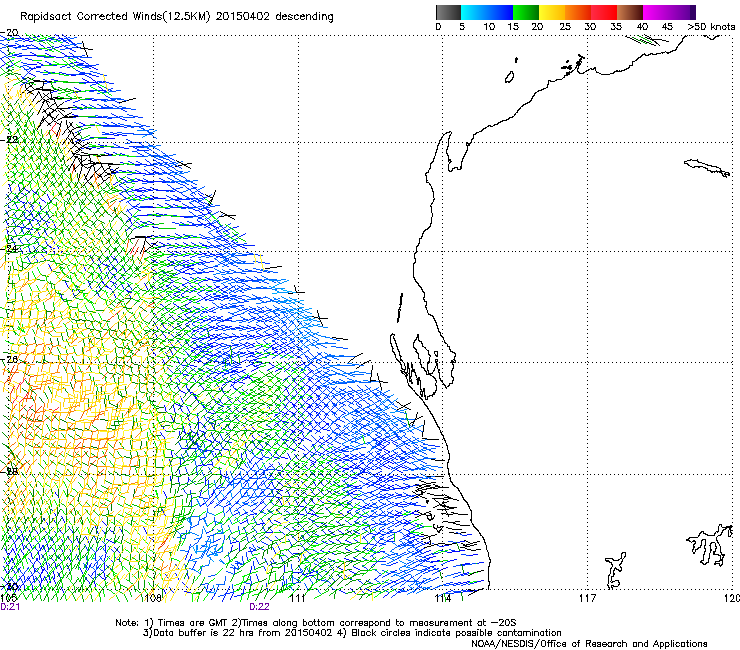The height and width of the screenshot is (650, 740).
Task: Click the '>50 knots' legend label
Action: pos(711,27)
